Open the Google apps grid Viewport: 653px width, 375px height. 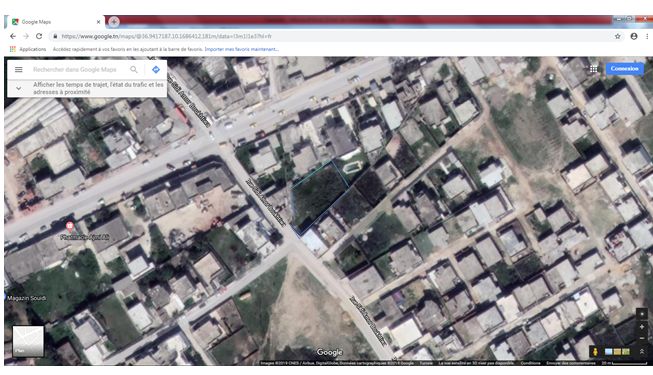click(x=593, y=69)
